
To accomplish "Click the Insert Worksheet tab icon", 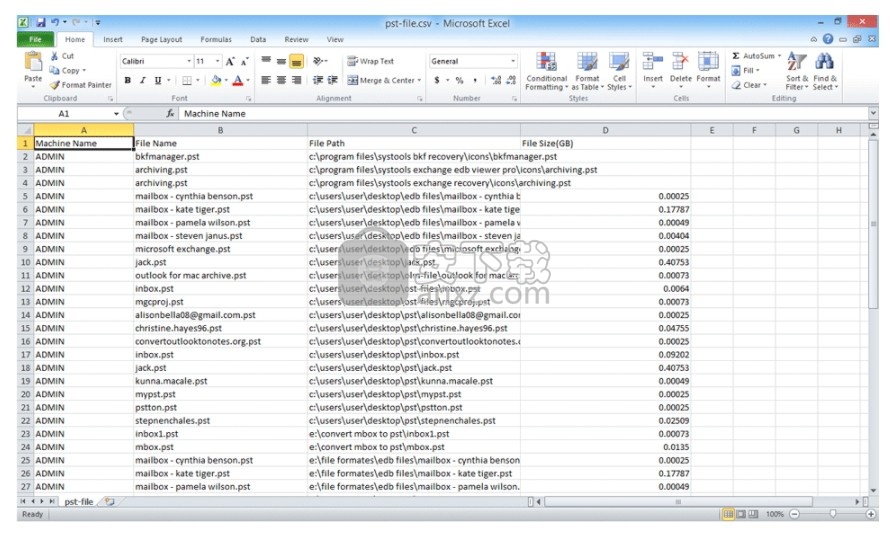I will 109,501.
